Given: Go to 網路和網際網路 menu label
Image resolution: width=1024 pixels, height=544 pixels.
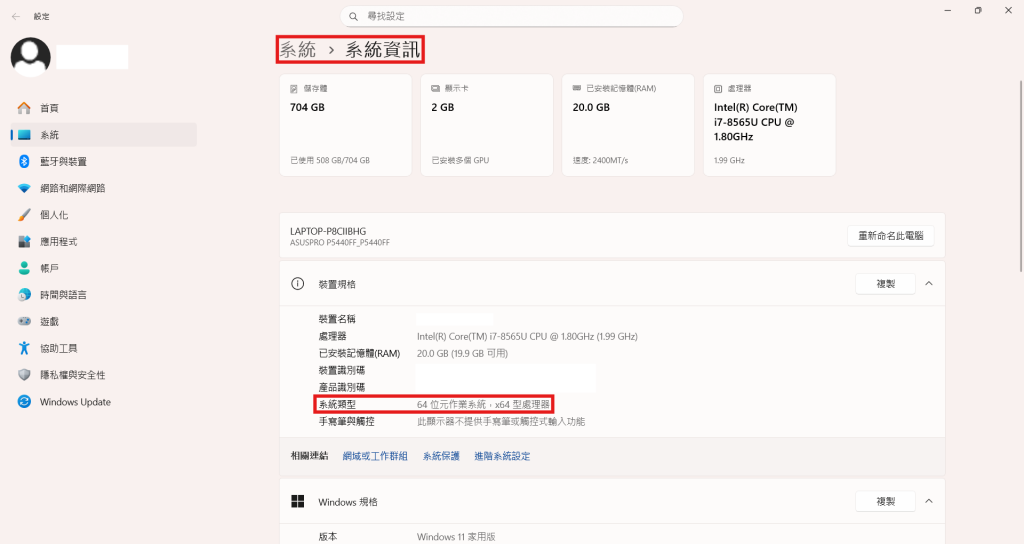Looking at the screenshot, I should (x=72, y=188).
